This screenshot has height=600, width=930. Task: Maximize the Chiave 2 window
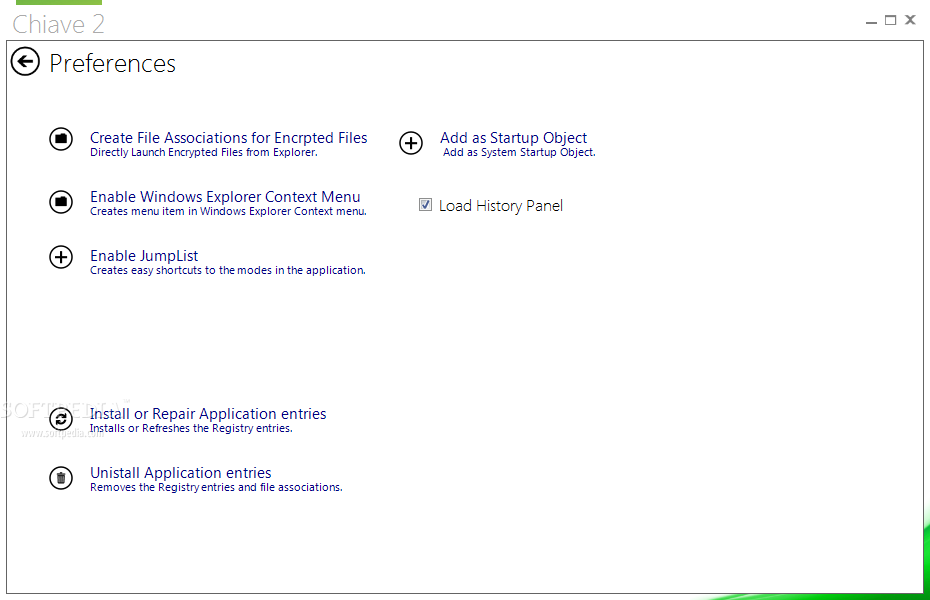pos(890,20)
